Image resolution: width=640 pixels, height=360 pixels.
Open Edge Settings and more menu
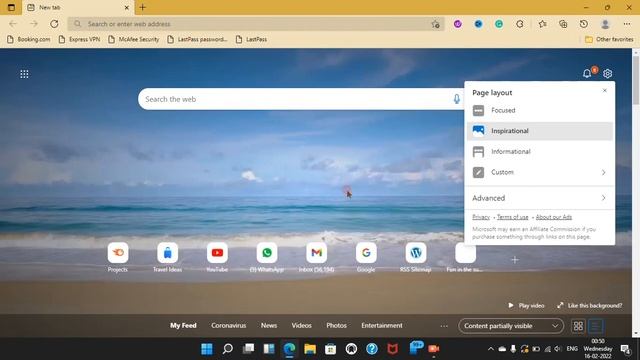(x=627, y=24)
